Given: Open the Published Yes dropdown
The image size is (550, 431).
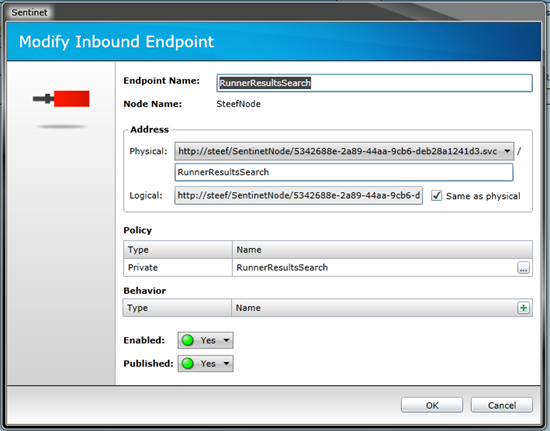Looking at the screenshot, I should tap(206, 364).
